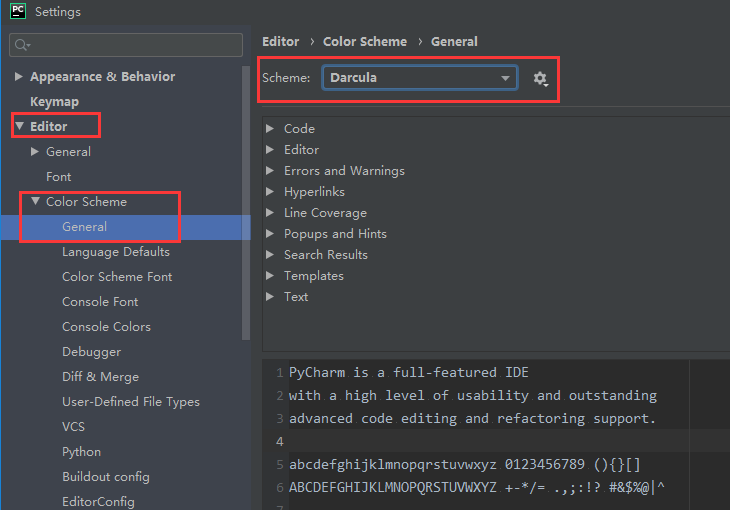Click the PyCharm logo icon in title bar
This screenshot has height=510, width=730.
point(18,10)
